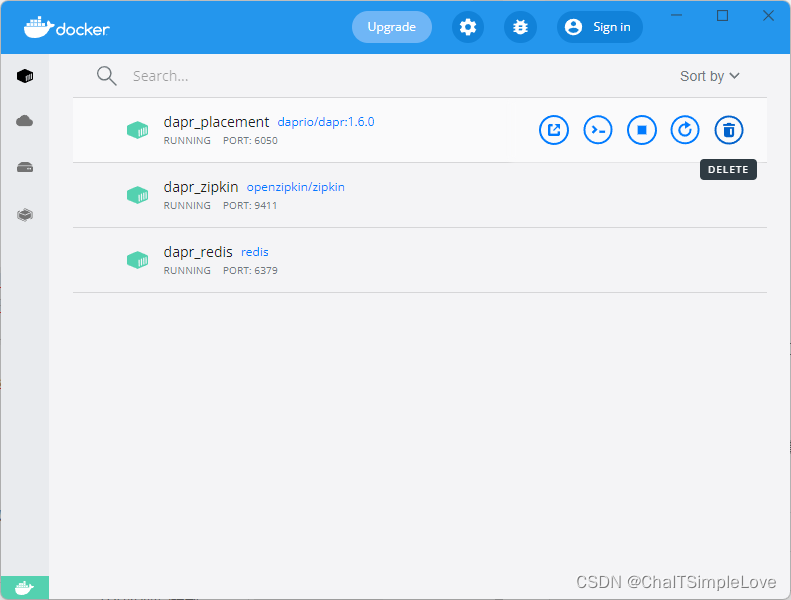Click the PORT: 6050 label
Image resolution: width=791 pixels, height=600 pixels.
(x=250, y=141)
